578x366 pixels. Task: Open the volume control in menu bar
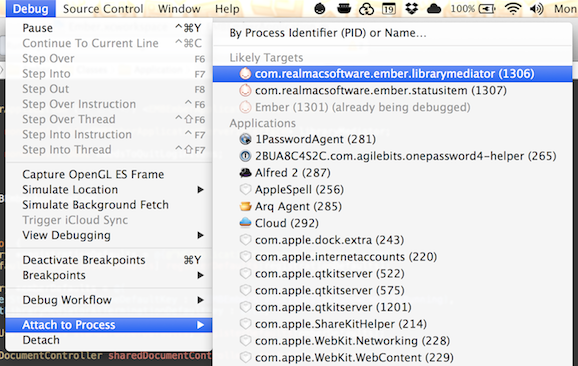point(536,8)
